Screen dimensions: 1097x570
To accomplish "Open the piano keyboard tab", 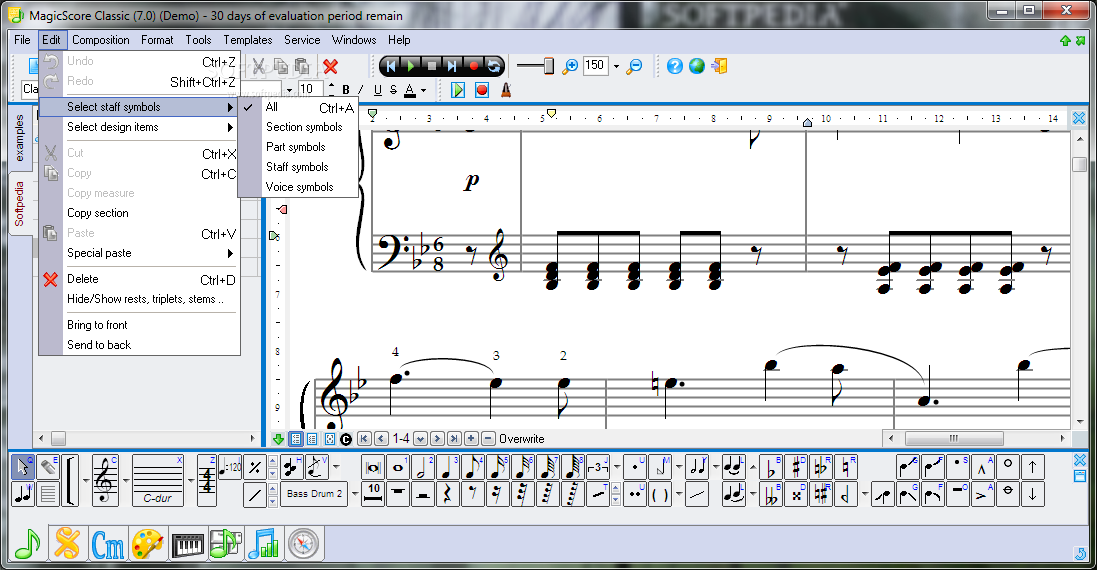I will 187,544.
